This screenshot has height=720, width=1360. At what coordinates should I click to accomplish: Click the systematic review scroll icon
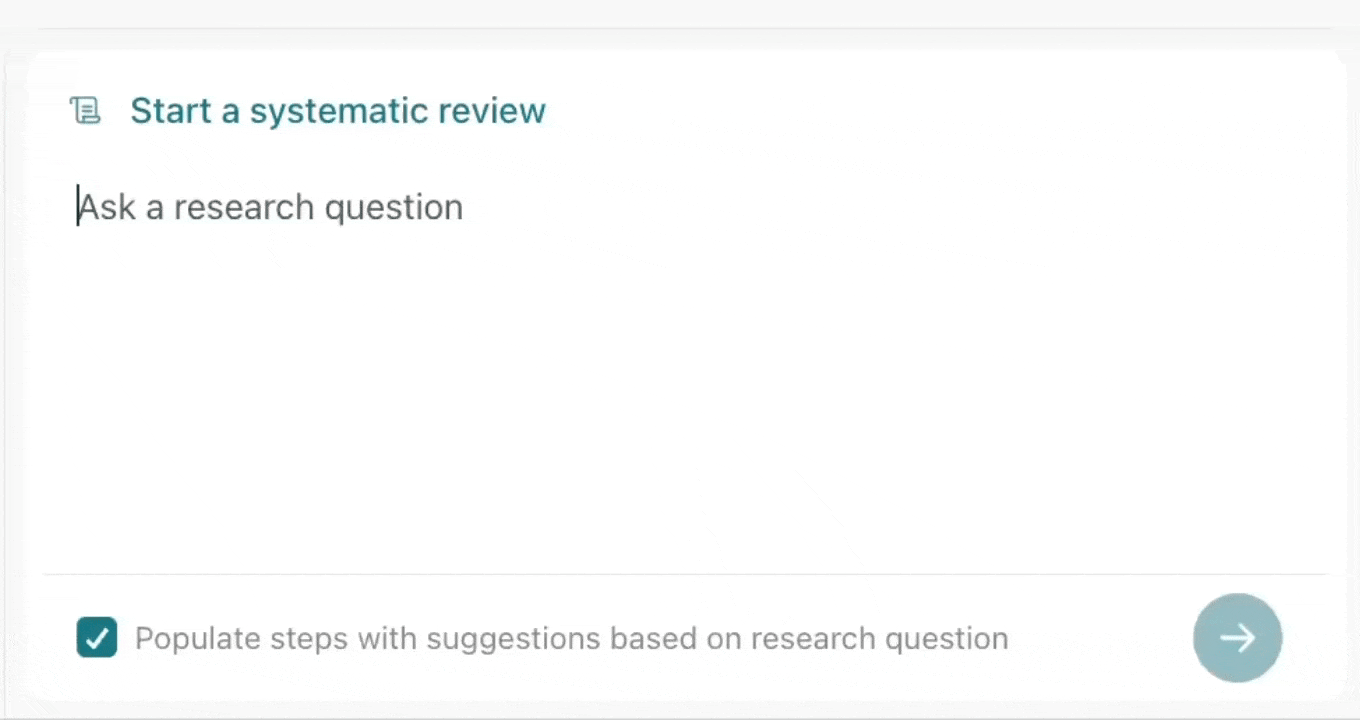point(85,110)
